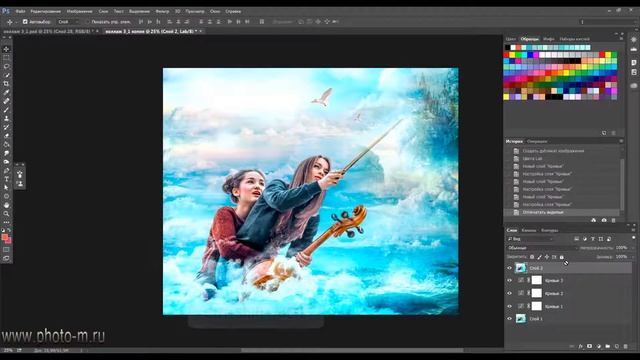The image size is (640, 360).
Task: Create a new layer icon
Action: pos(617,346)
